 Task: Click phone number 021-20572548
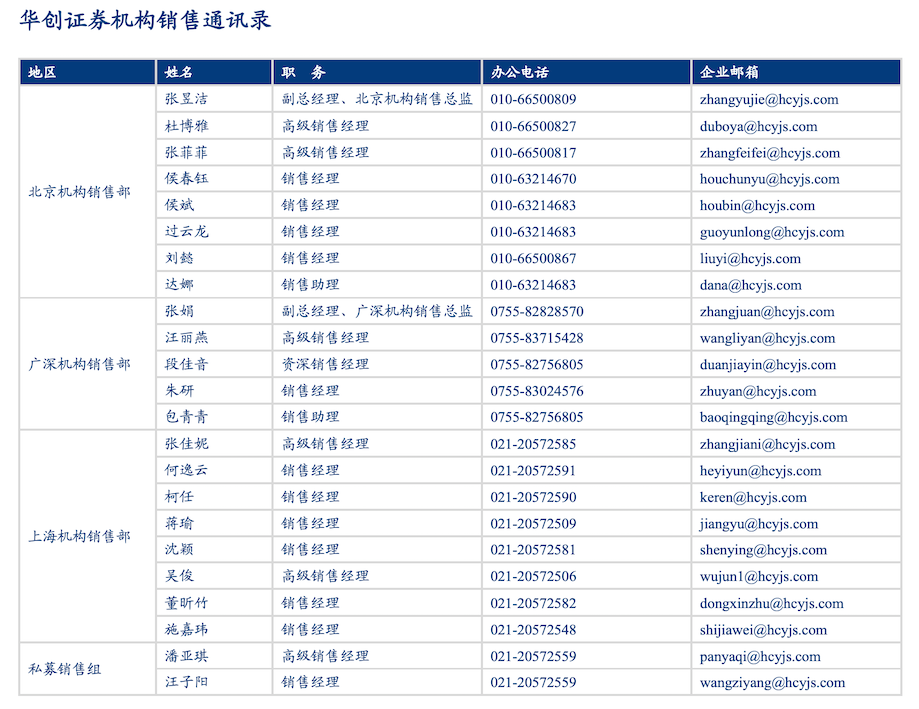[x=533, y=630]
